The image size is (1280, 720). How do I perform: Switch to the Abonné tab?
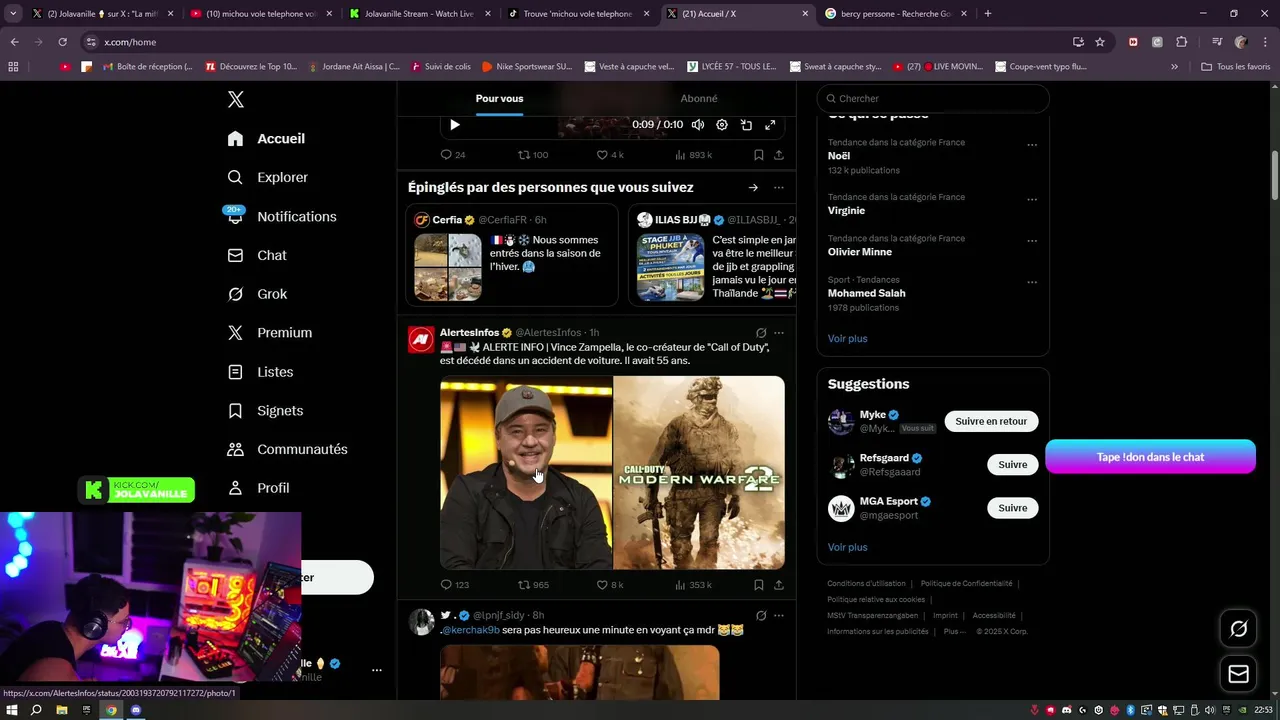point(698,98)
